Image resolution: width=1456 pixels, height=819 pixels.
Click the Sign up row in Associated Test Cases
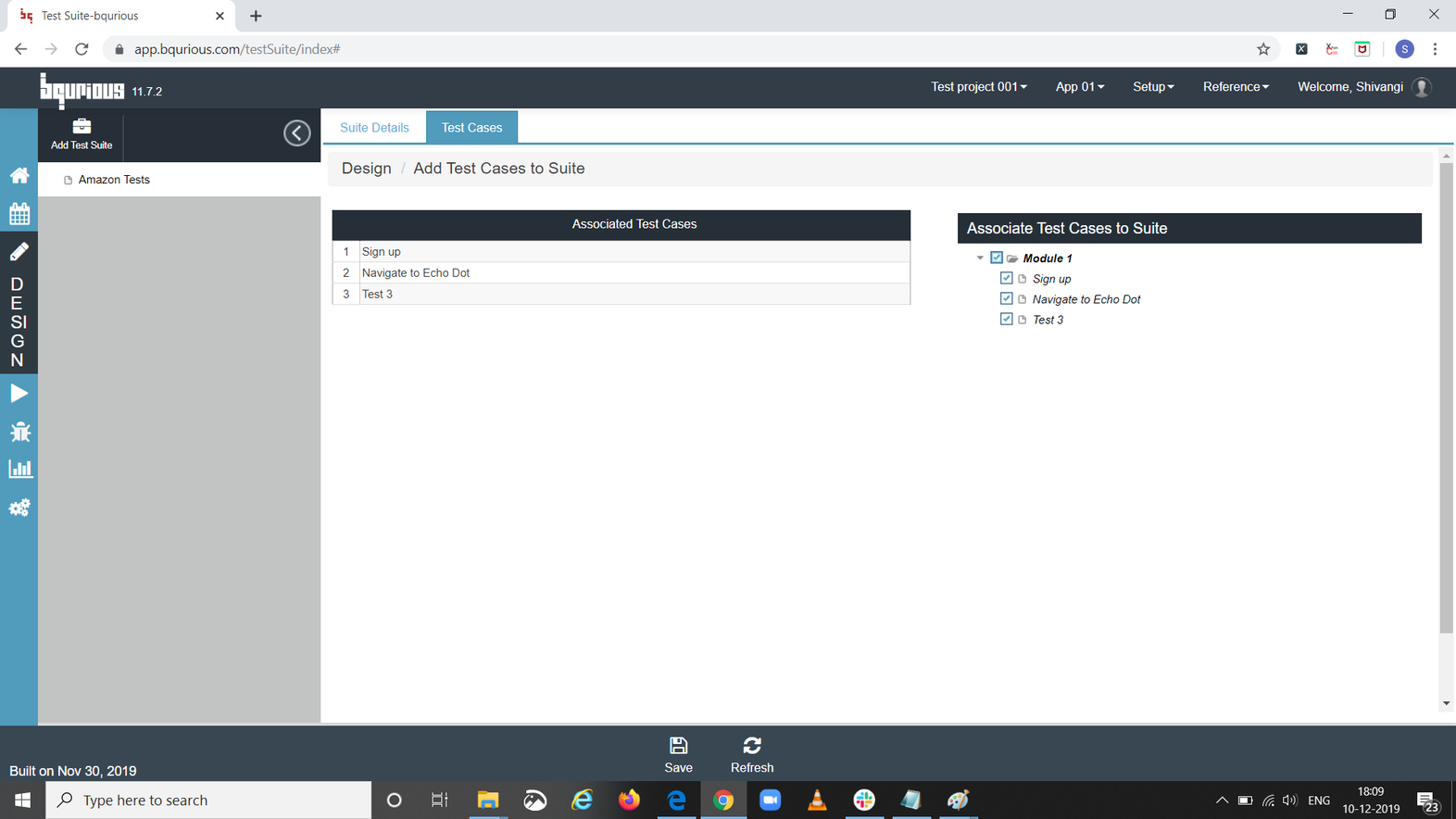click(x=621, y=251)
